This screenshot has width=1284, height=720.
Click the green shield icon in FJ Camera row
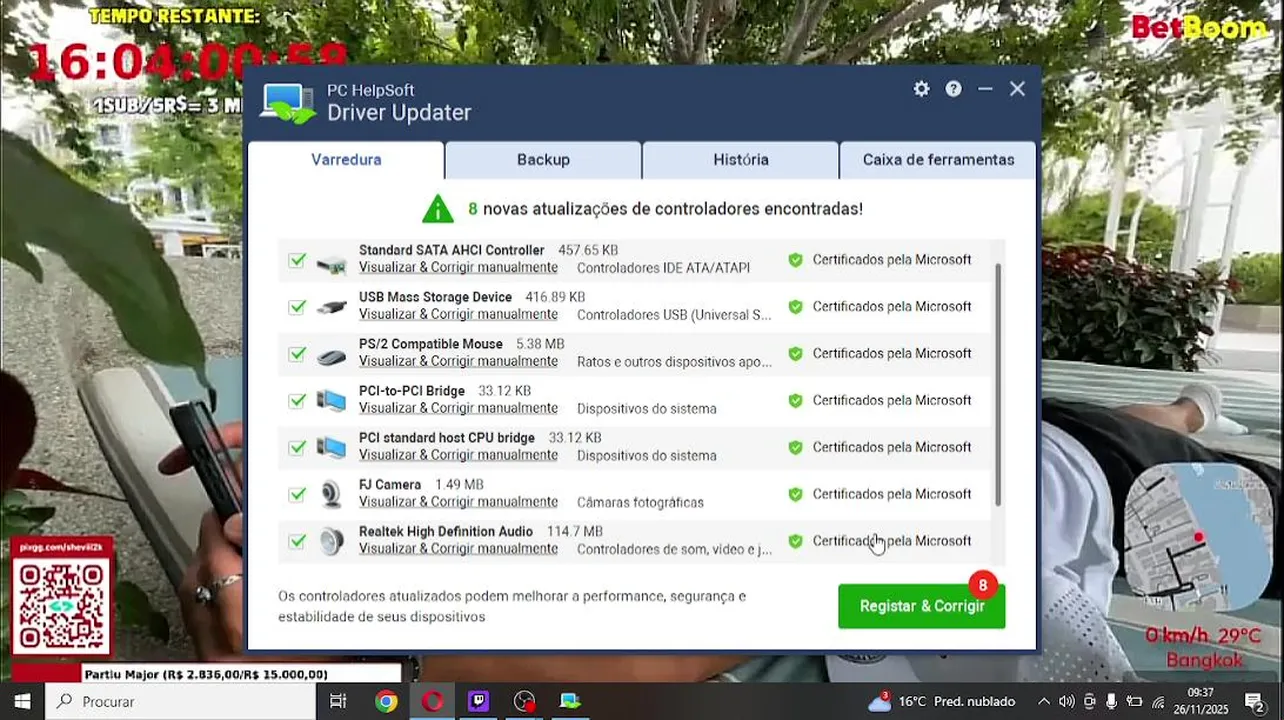tap(795, 494)
